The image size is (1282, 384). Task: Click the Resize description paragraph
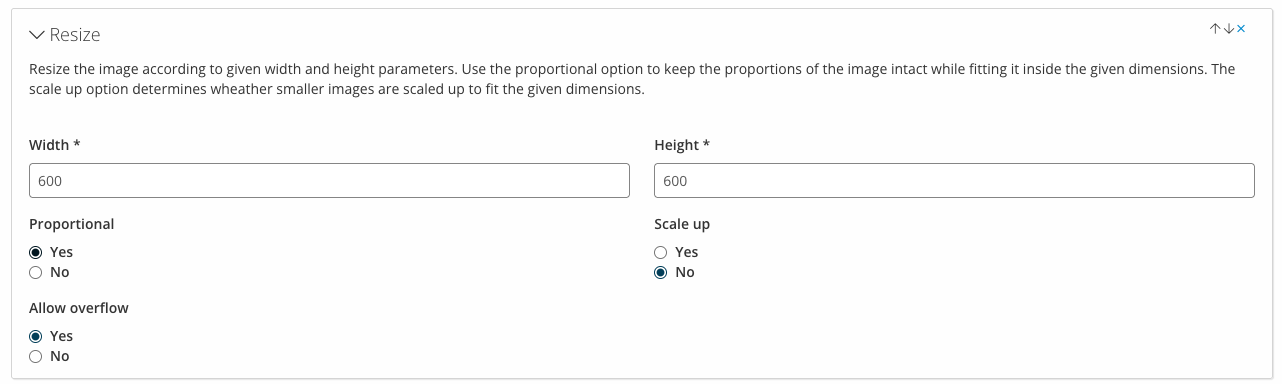coord(632,79)
